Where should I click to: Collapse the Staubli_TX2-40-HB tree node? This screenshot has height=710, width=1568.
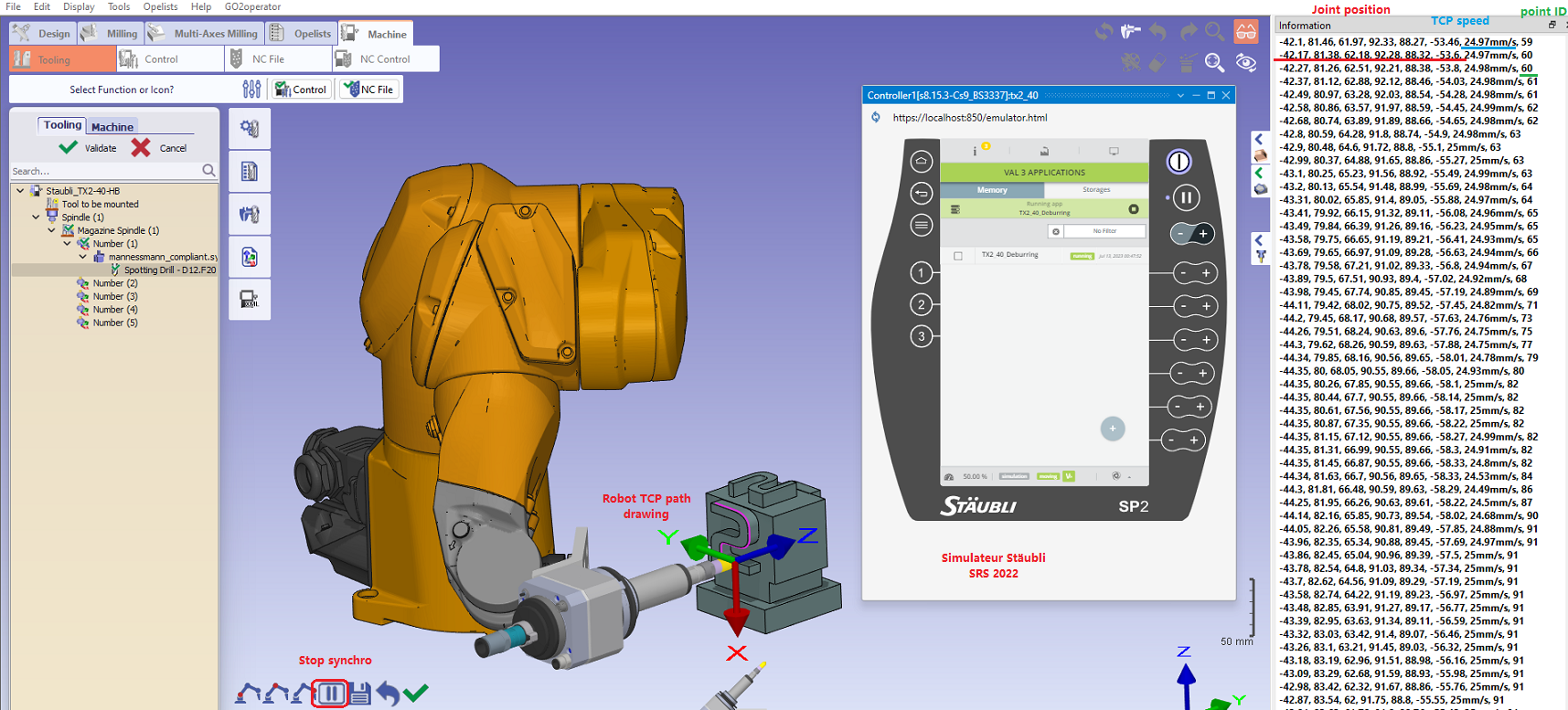[20, 191]
